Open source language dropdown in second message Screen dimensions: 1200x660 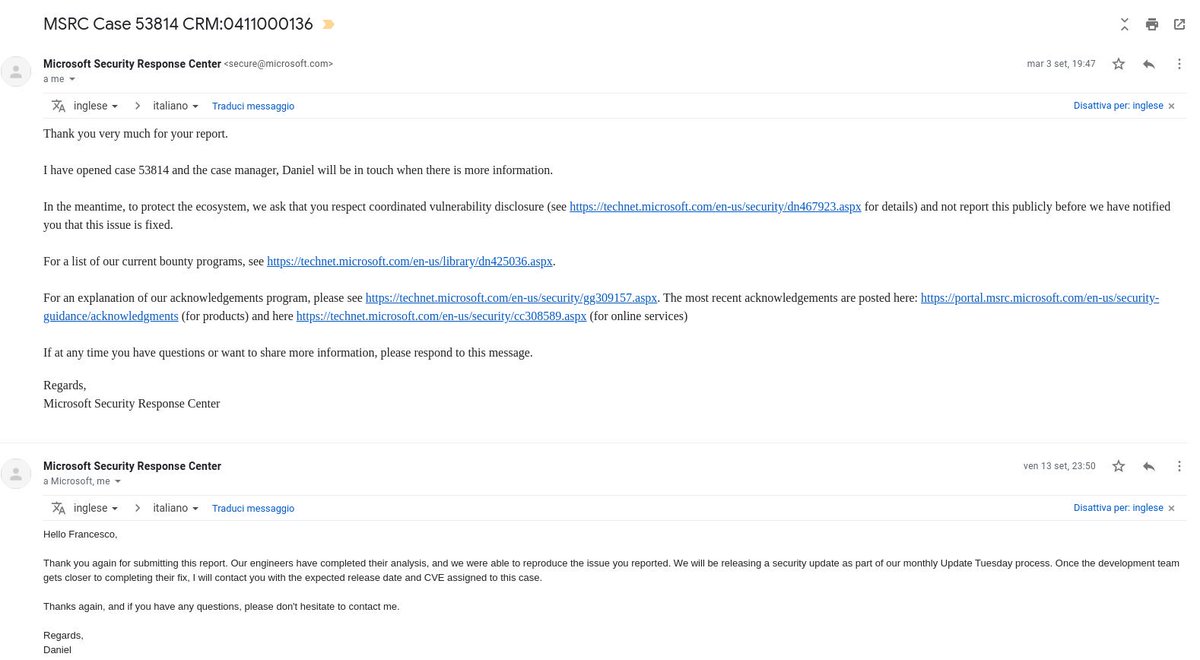(95, 508)
